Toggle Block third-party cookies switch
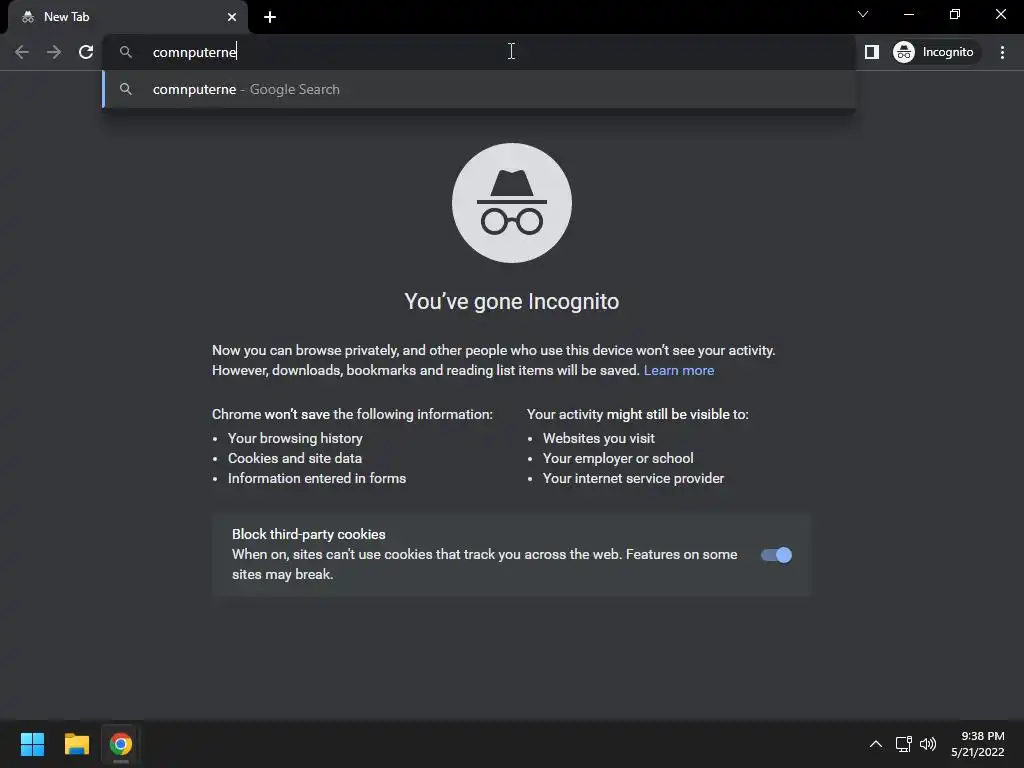Image resolution: width=1024 pixels, height=768 pixels. coord(776,555)
